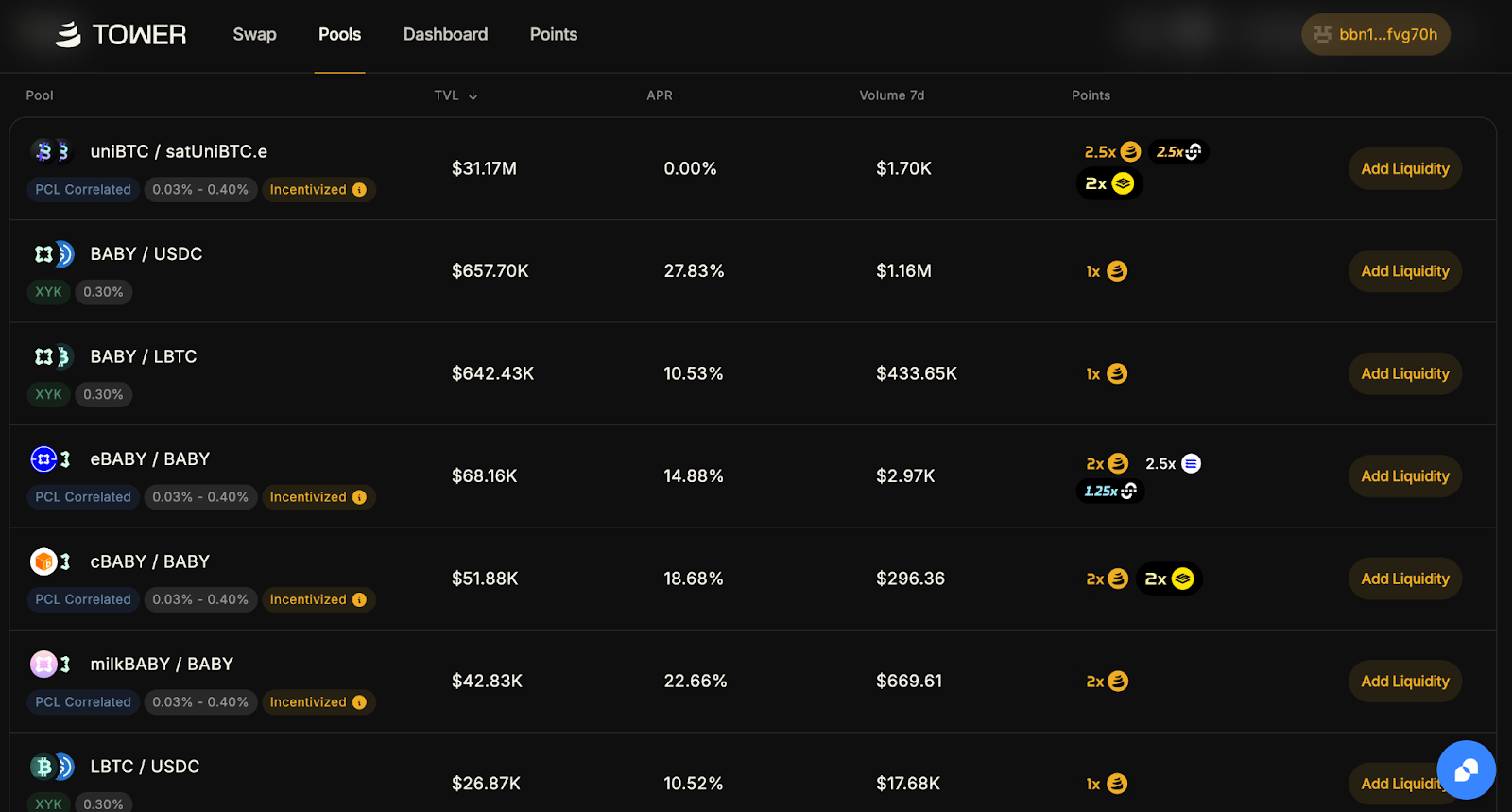
Task: Click 2x points coin on milkBABY row
Action: 1108,682
